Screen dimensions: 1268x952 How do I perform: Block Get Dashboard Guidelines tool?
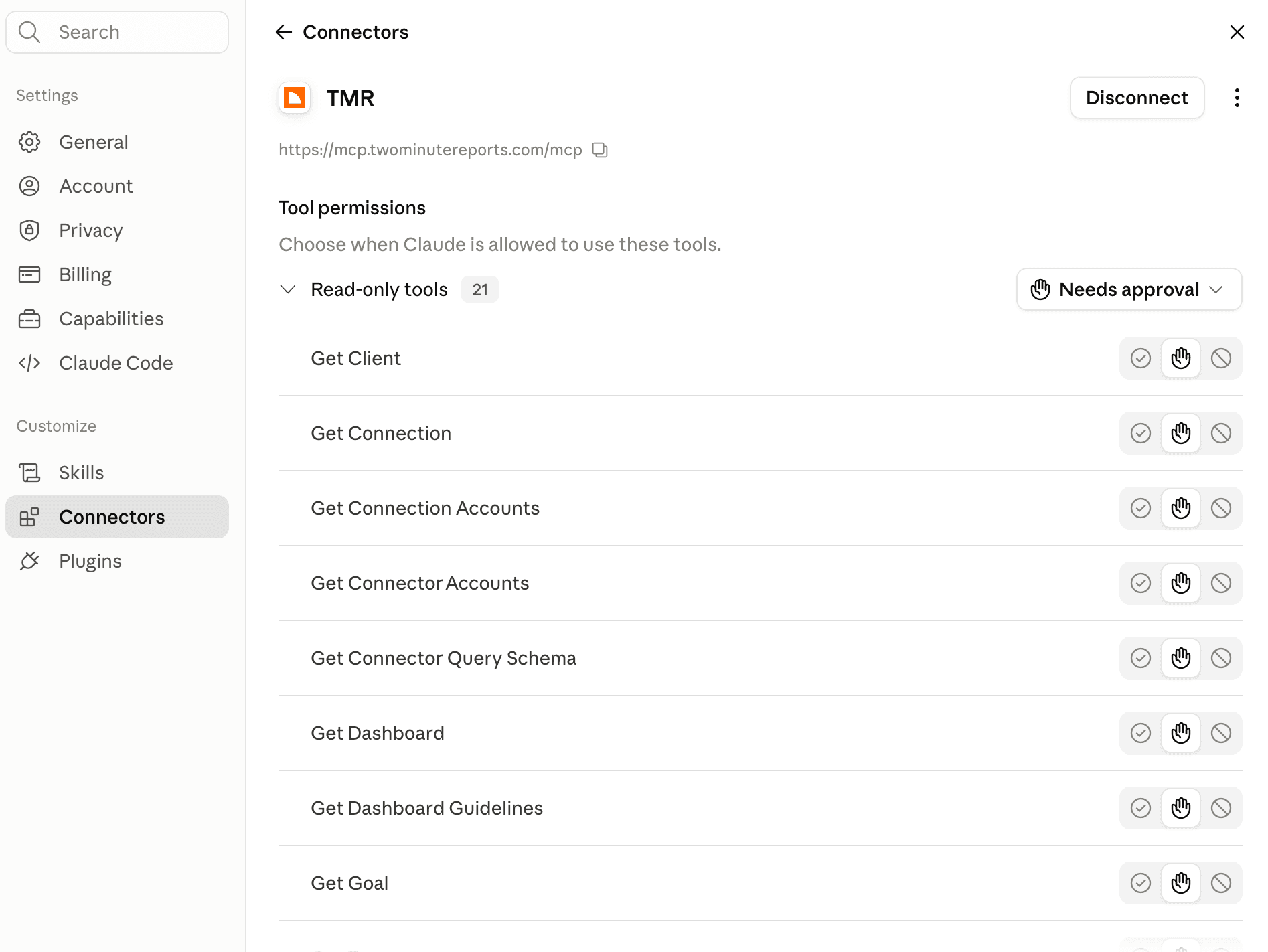(x=1220, y=808)
